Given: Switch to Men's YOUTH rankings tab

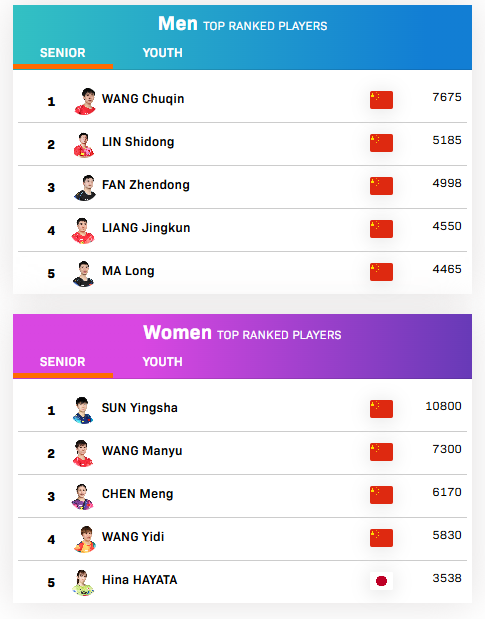Looking at the screenshot, I should point(163,53).
